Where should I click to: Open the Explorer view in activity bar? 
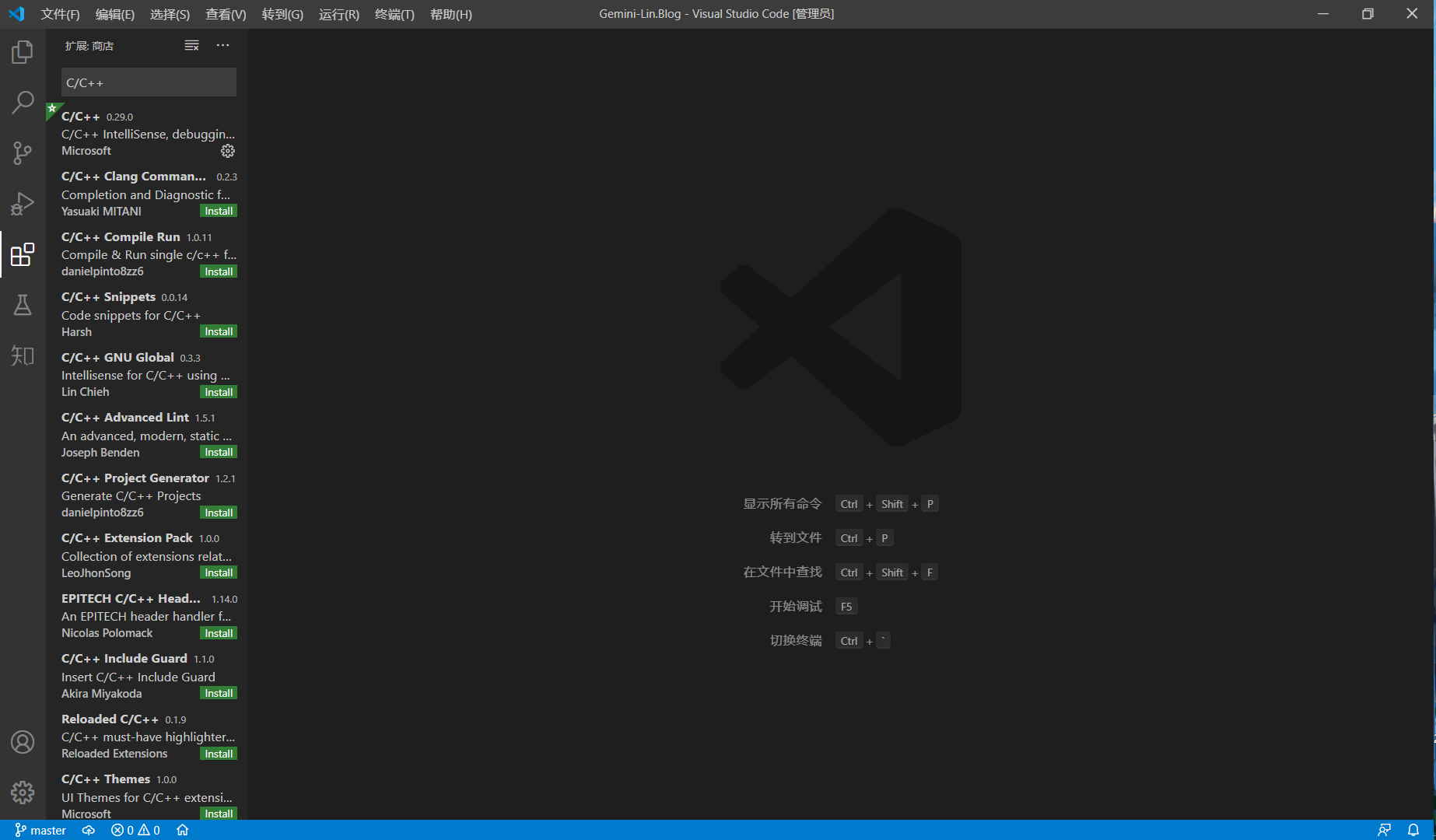point(23,52)
